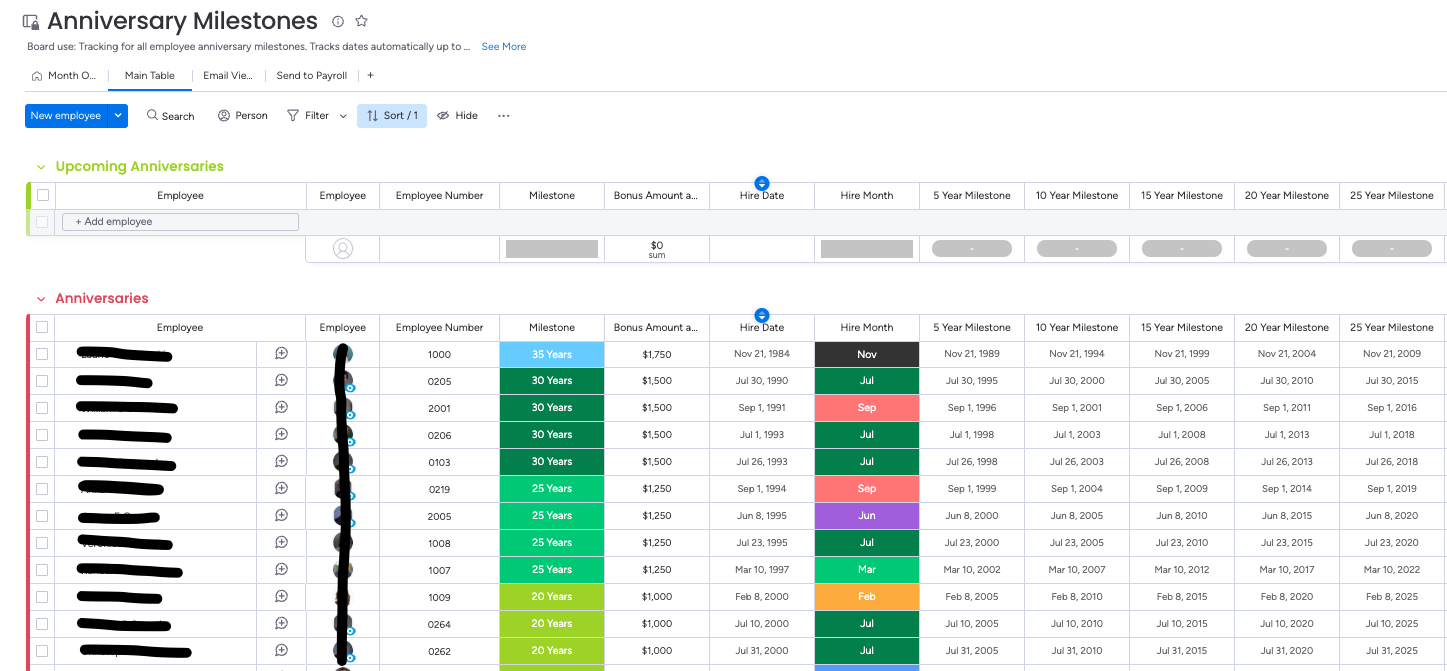1447x671 pixels.
Task: Click the $1,750 bonus amount cell
Action: coord(657,354)
